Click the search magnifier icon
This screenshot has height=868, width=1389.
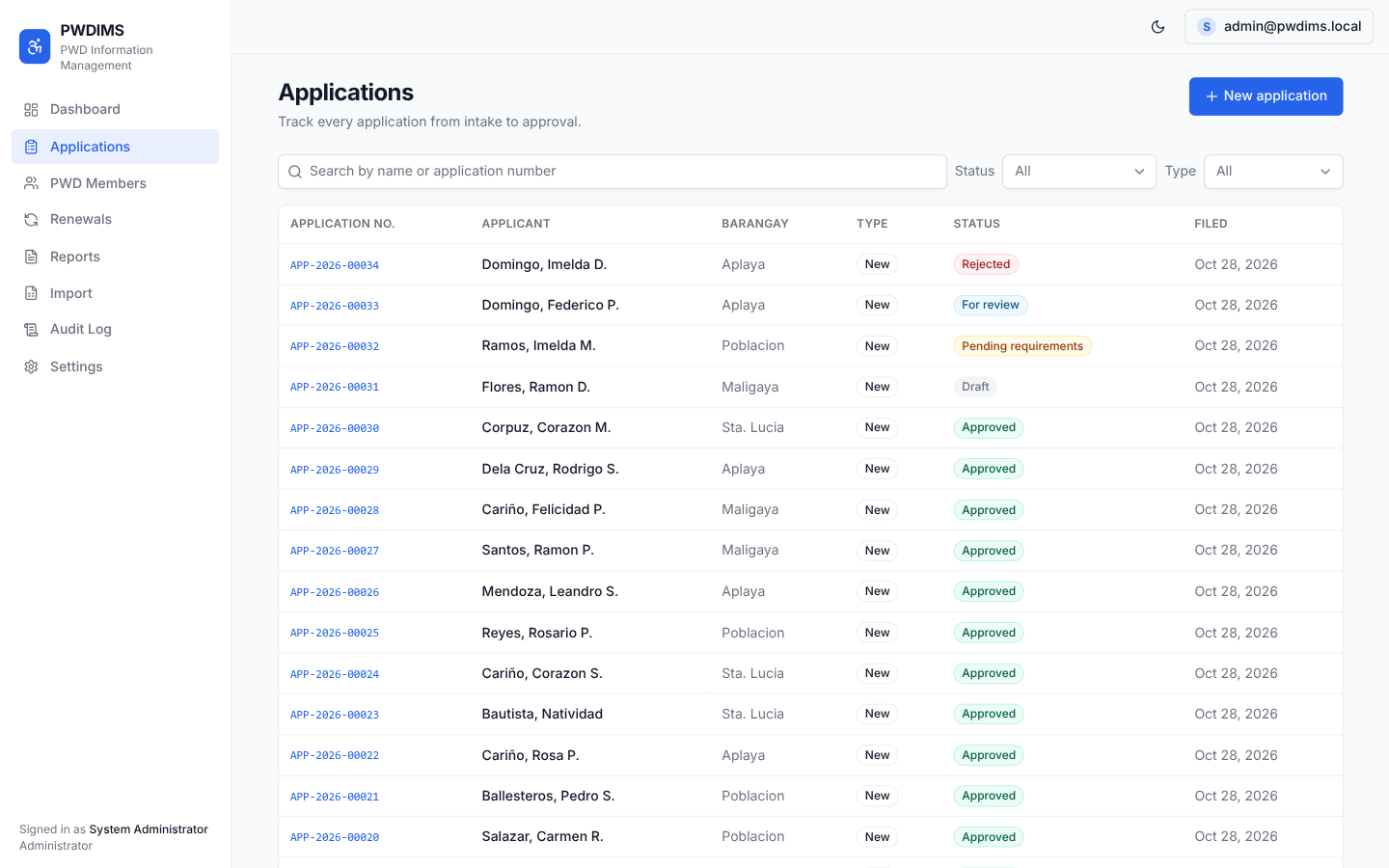point(295,172)
